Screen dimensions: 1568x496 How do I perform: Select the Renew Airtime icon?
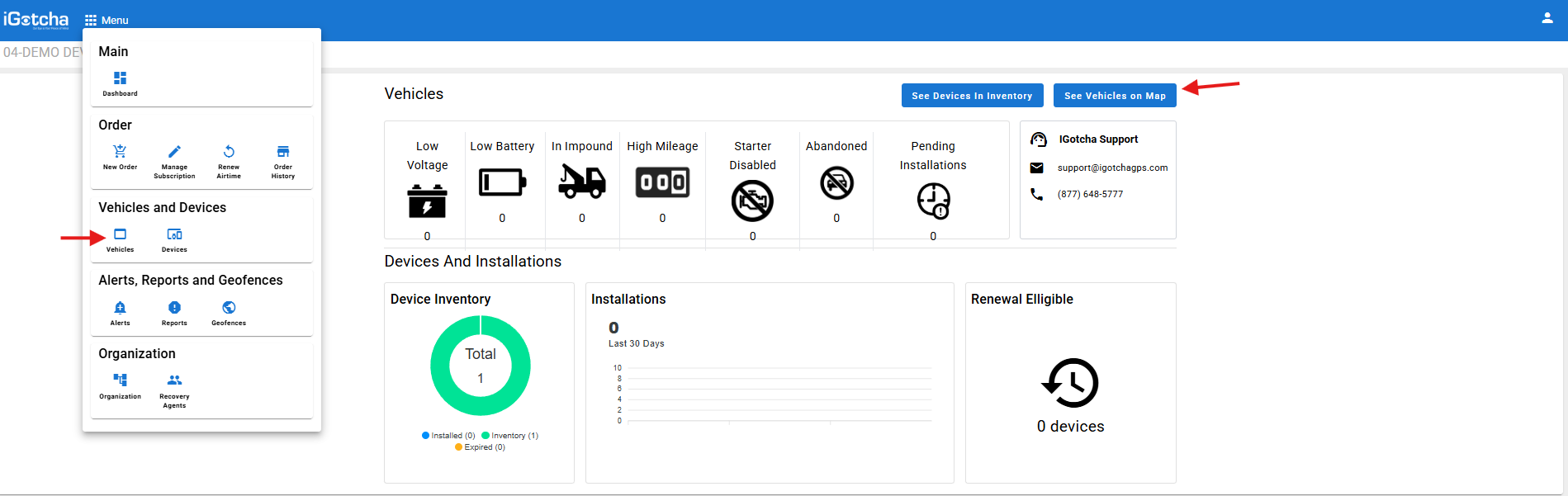[229, 152]
